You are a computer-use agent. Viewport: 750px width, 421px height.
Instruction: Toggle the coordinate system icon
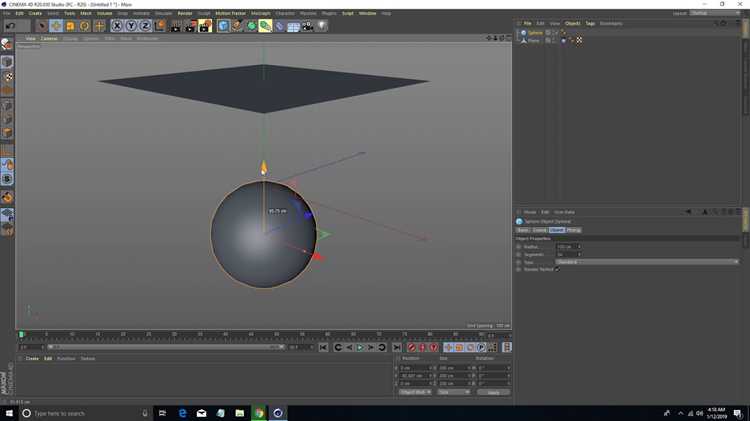160,25
